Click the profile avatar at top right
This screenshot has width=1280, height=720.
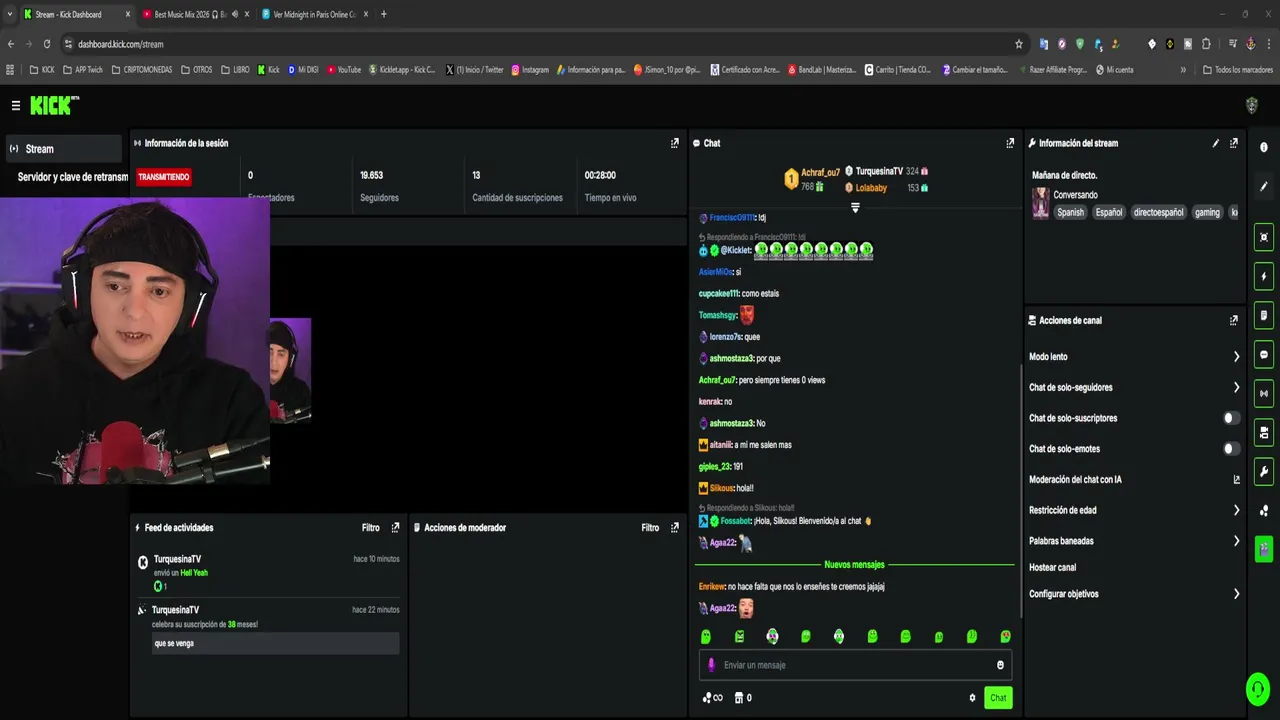[x=1251, y=105]
